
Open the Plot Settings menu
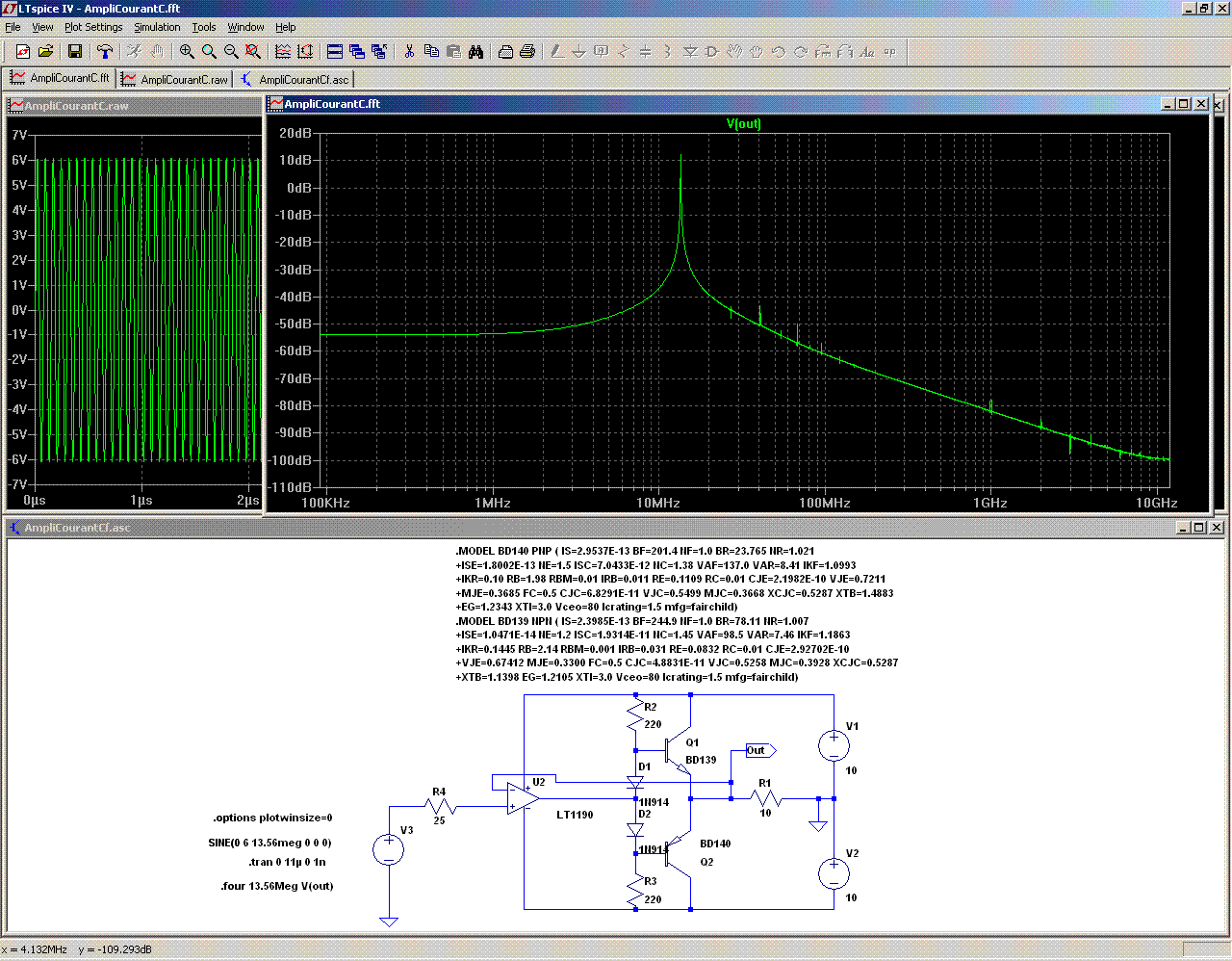(x=93, y=27)
